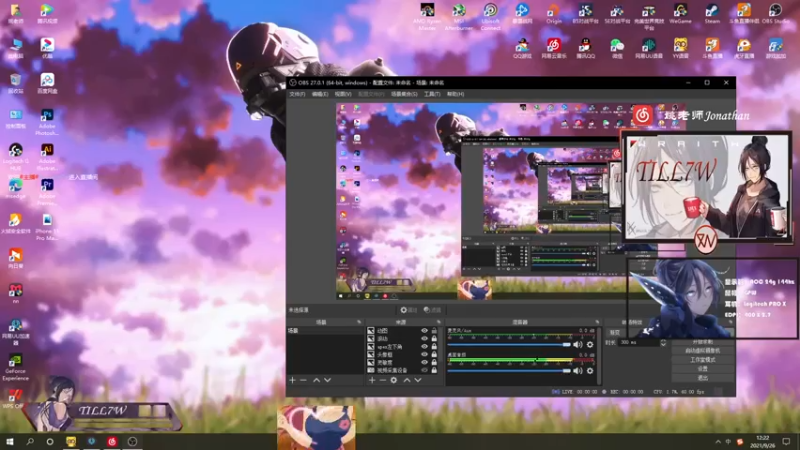Open WeChat green bubble desktop shortcut
This screenshot has width=800, height=450.
(617, 48)
